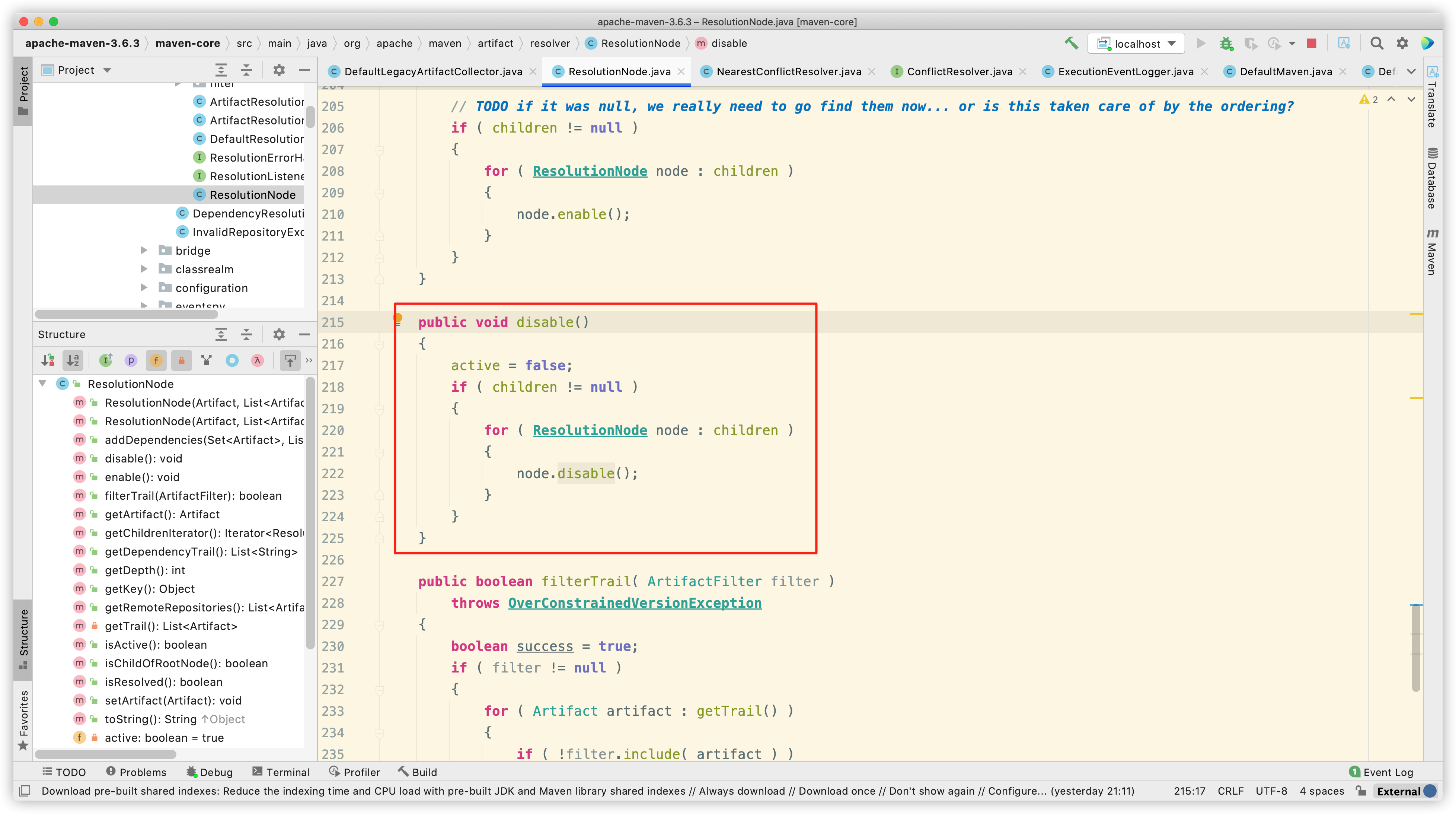
Task: Follow OverConstrainedVersionException link
Action: click(x=635, y=603)
